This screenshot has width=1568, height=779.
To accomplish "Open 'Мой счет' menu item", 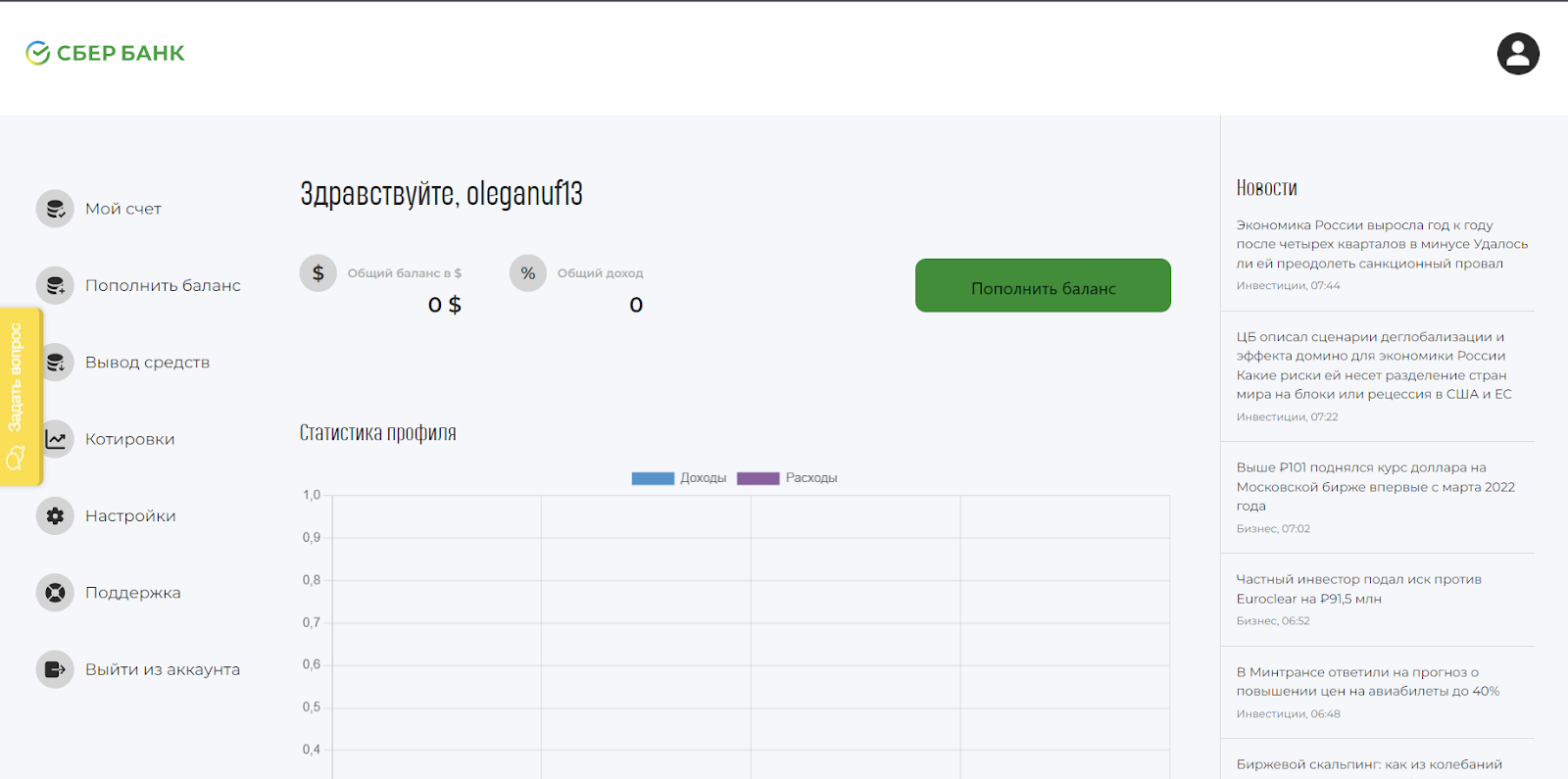I will pos(123,209).
